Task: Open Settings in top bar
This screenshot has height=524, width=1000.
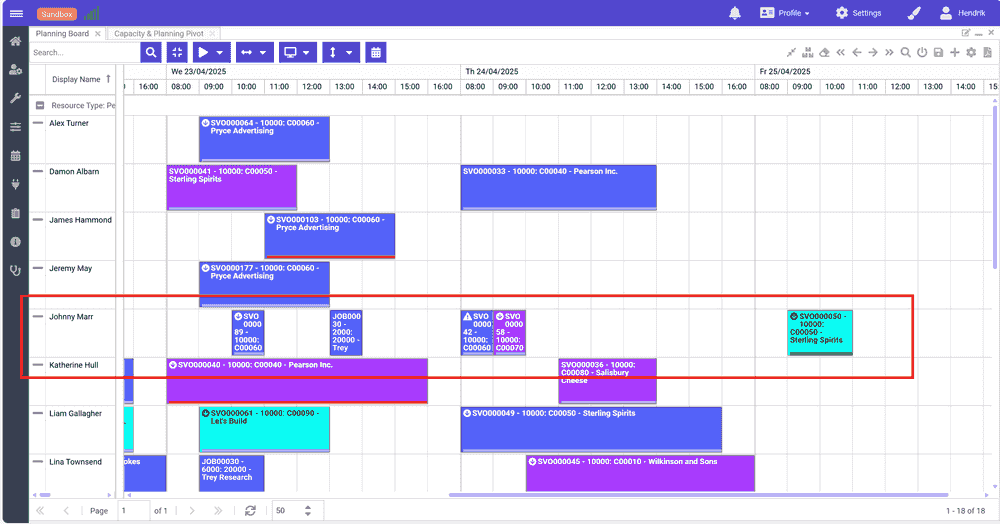Action: click(x=858, y=13)
